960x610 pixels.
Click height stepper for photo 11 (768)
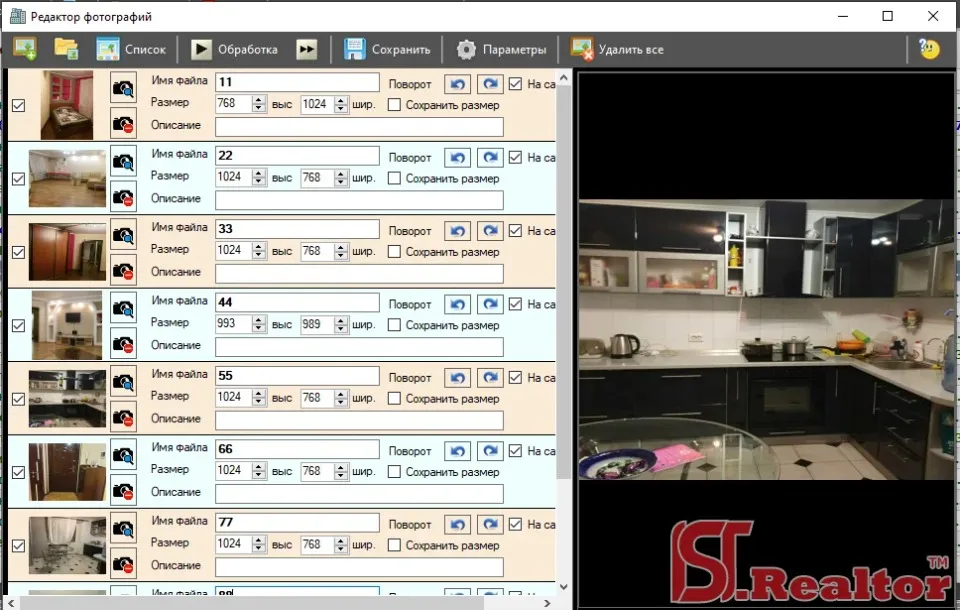click(x=259, y=104)
